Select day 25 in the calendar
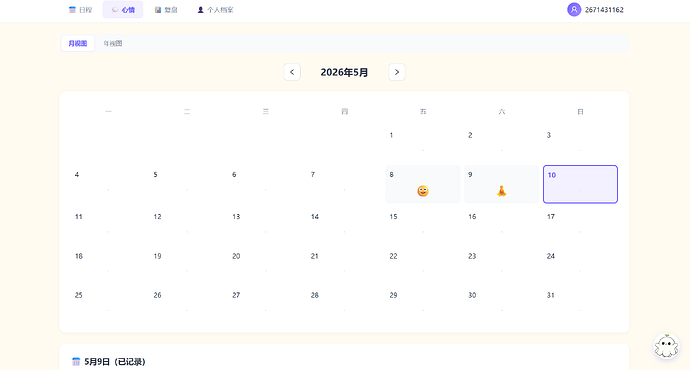 (x=108, y=304)
